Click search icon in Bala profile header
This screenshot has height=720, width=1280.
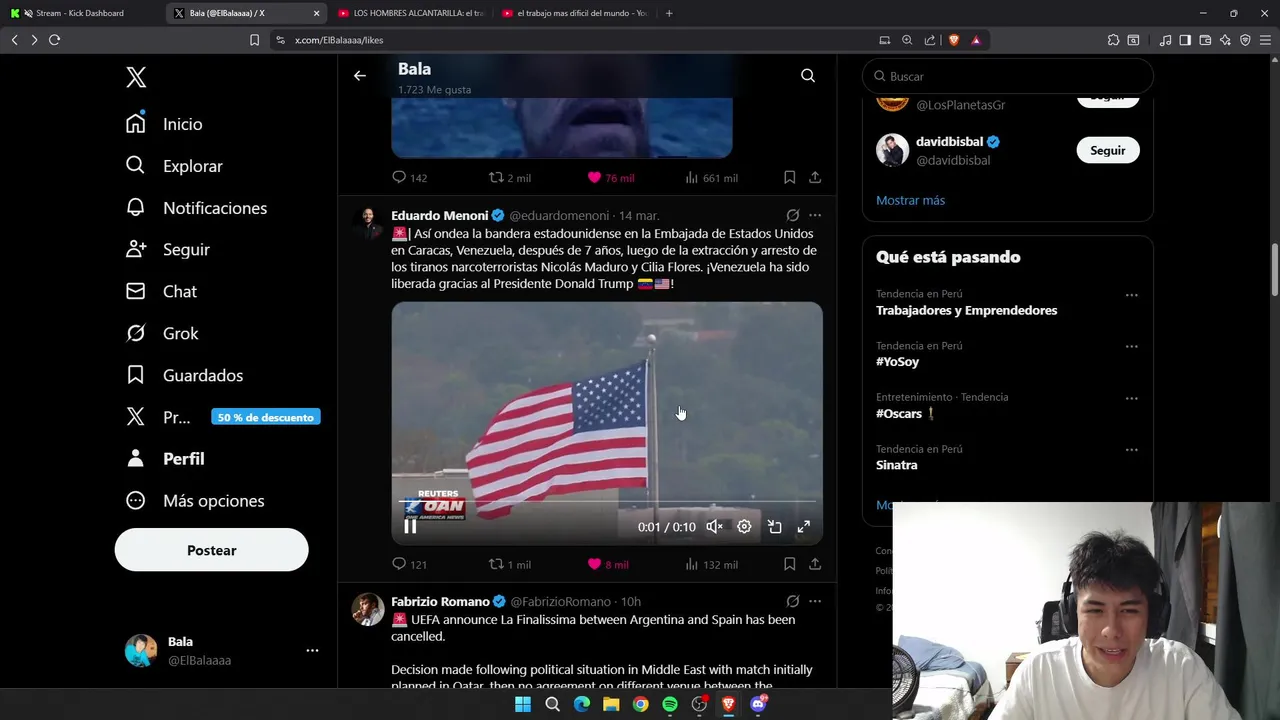click(x=808, y=76)
